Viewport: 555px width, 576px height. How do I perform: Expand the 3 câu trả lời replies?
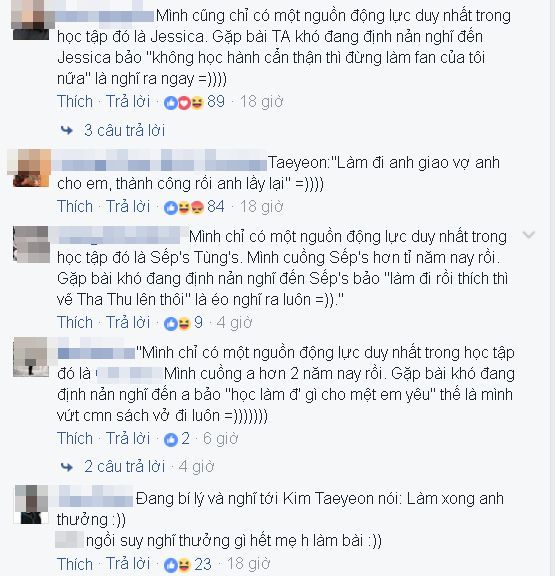coord(125,130)
